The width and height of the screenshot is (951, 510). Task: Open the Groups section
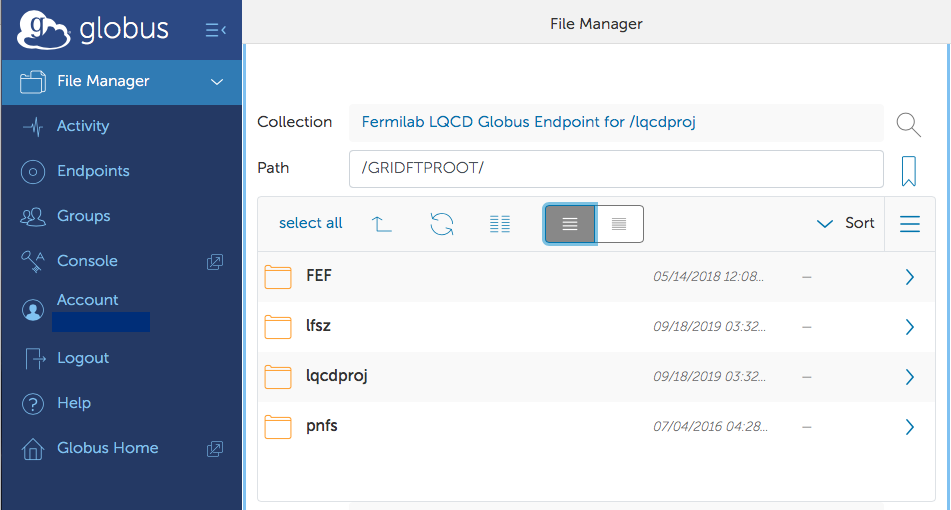[84, 216]
